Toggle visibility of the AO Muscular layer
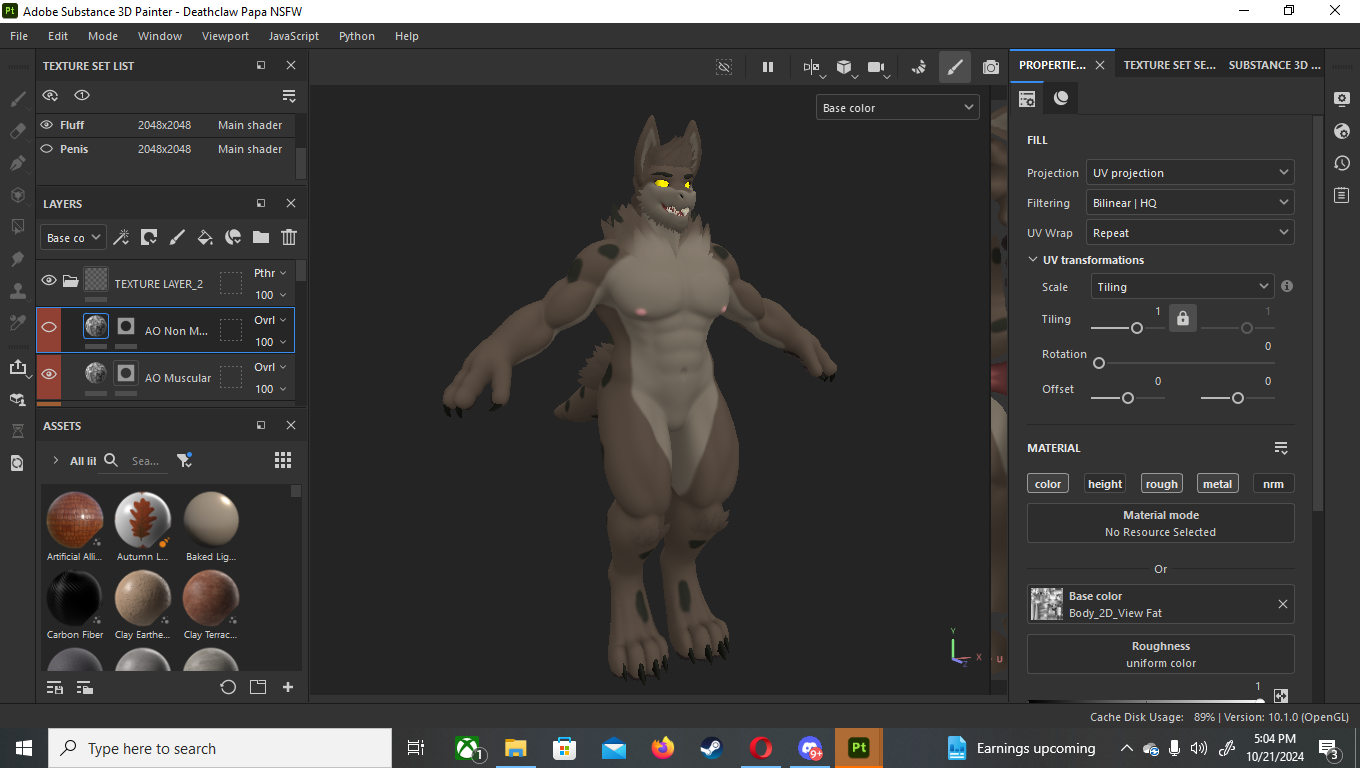The width and height of the screenshot is (1360, 768). point(49,374)
